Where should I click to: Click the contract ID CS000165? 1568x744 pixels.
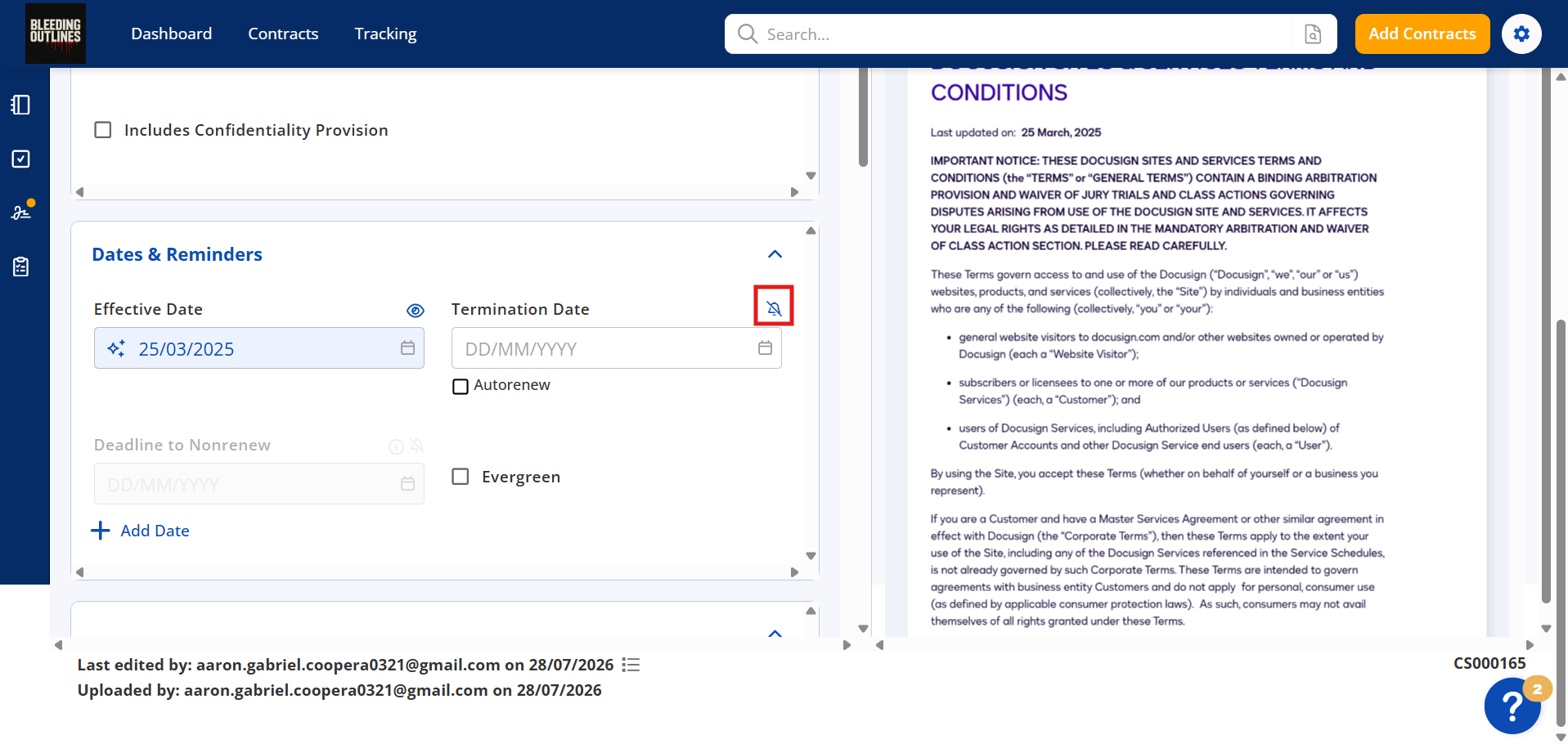click(1489, 663)
